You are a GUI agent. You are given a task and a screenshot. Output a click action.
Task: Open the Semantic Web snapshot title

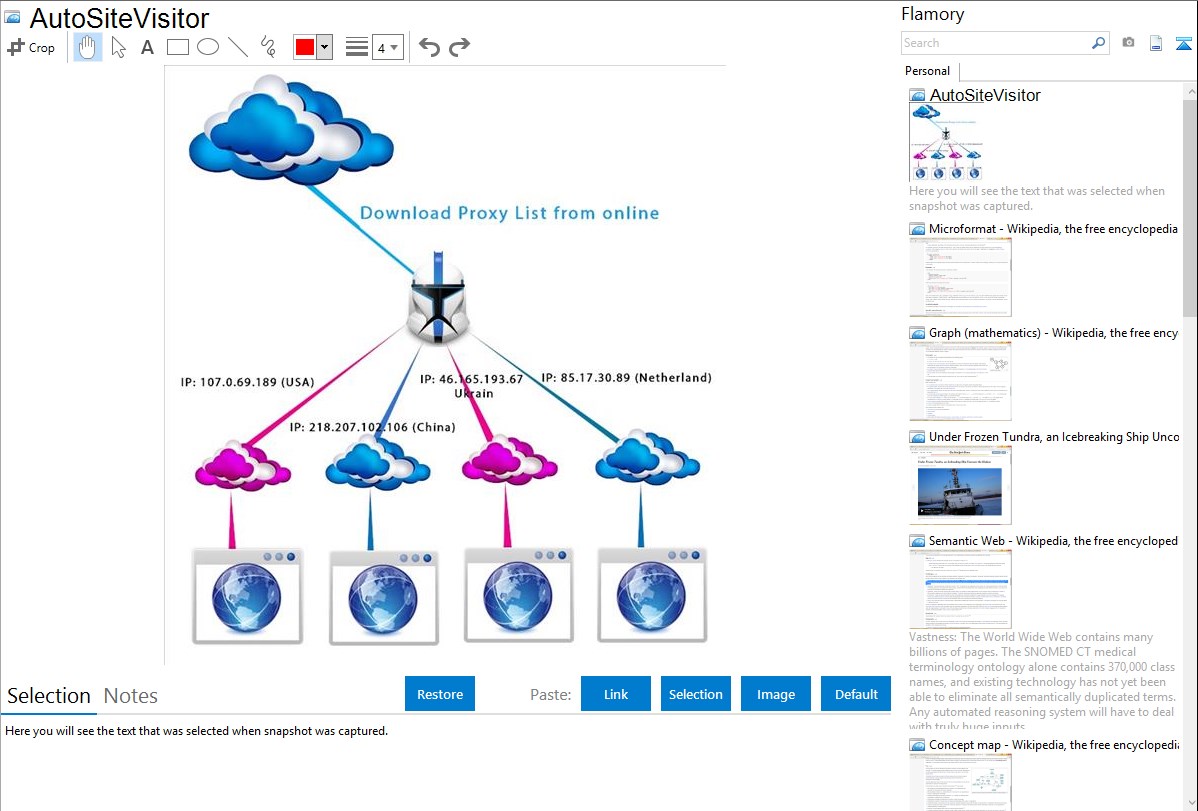click(x=1053, y=540)
